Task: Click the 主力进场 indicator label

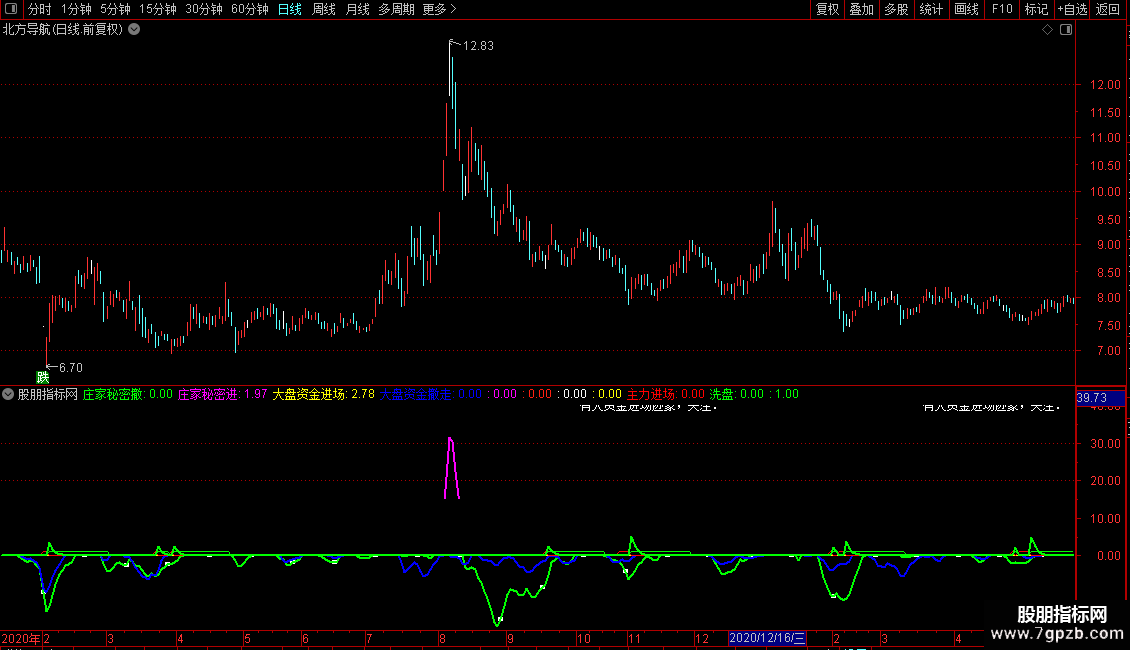Action: 651,394
